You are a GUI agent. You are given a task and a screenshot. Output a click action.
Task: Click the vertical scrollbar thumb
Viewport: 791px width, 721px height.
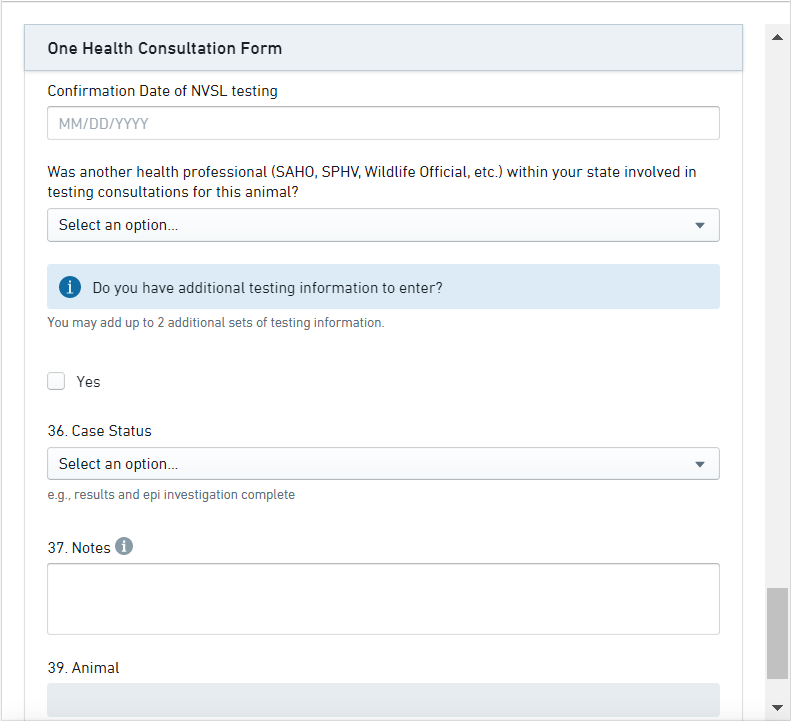pos(777,634)
